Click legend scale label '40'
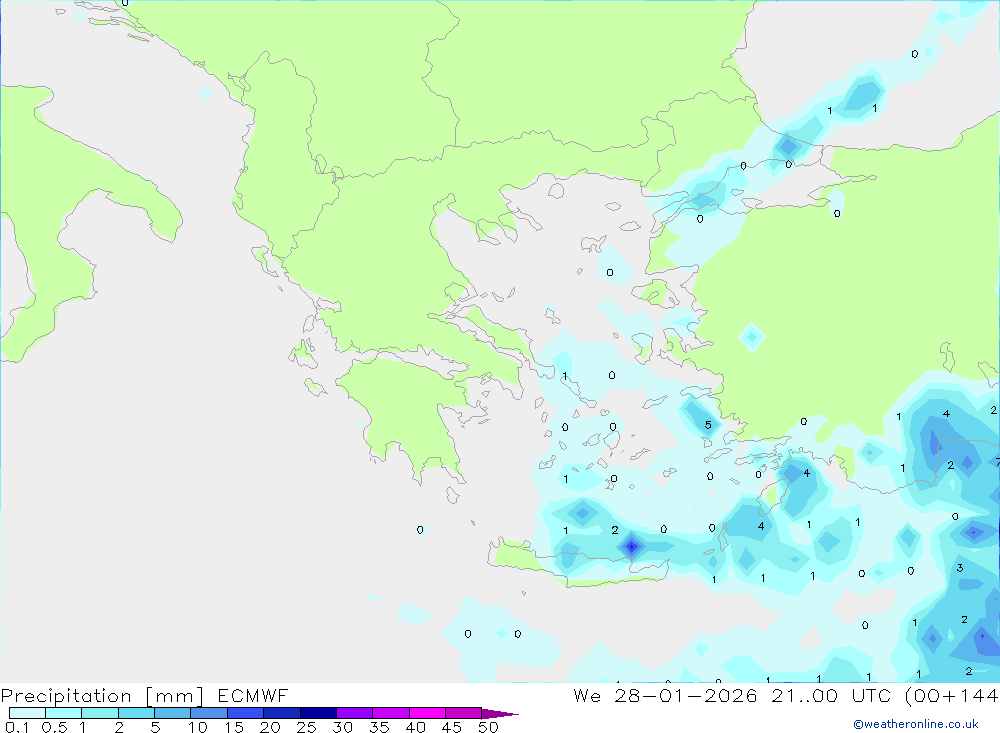 click(415, 727)
